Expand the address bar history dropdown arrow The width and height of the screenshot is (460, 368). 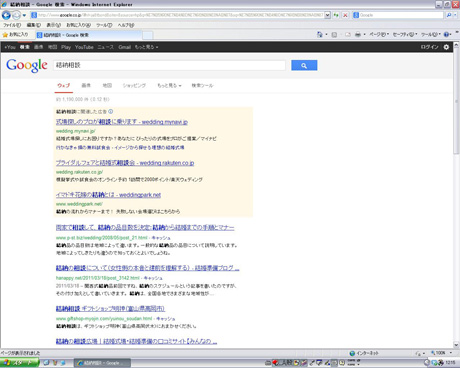tap(327, 15)
